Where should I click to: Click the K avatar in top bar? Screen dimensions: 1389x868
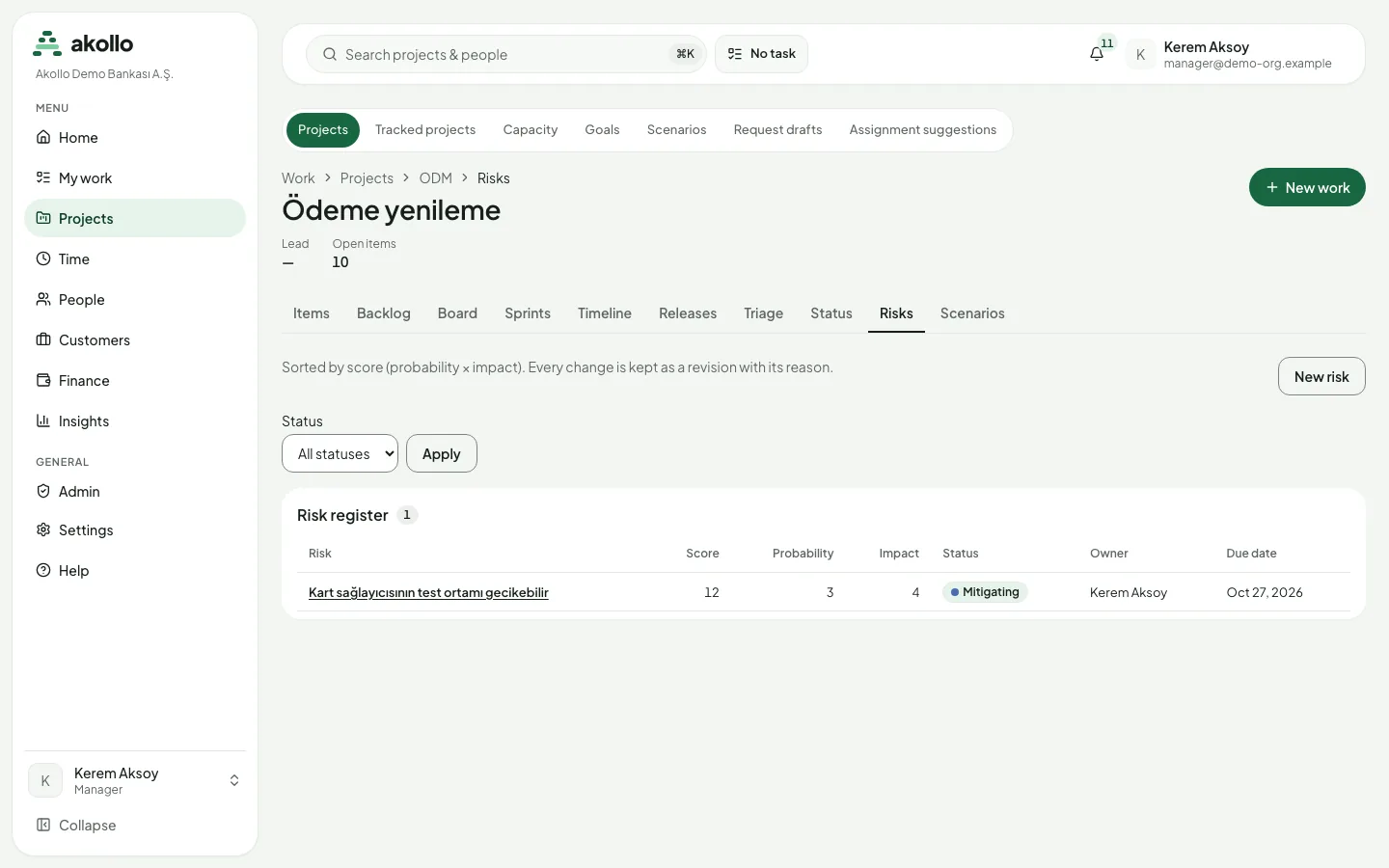[x=1140, y=55]
